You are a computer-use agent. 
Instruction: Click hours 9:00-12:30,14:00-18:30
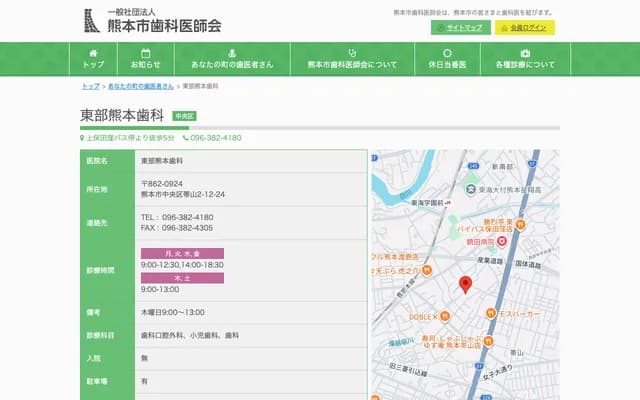pyautogui.click(x=182, y=265)
